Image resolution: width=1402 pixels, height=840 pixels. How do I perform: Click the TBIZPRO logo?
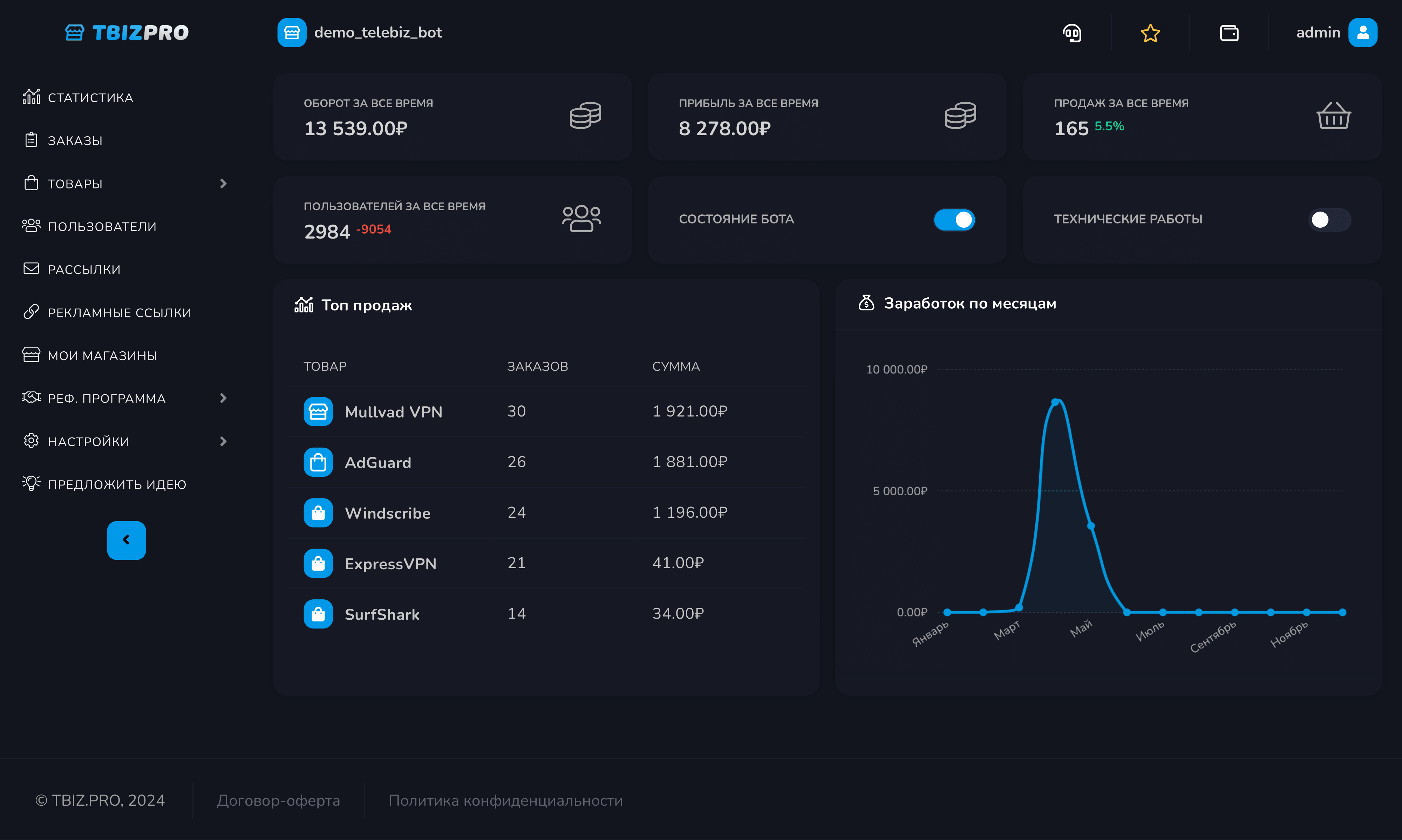127,33
